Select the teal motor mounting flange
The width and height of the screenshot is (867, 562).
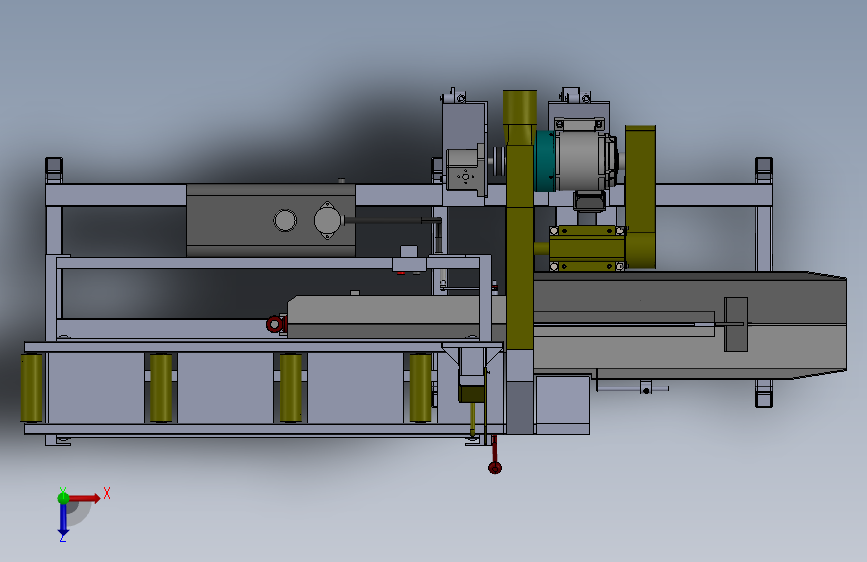click(x=545, y=161)
